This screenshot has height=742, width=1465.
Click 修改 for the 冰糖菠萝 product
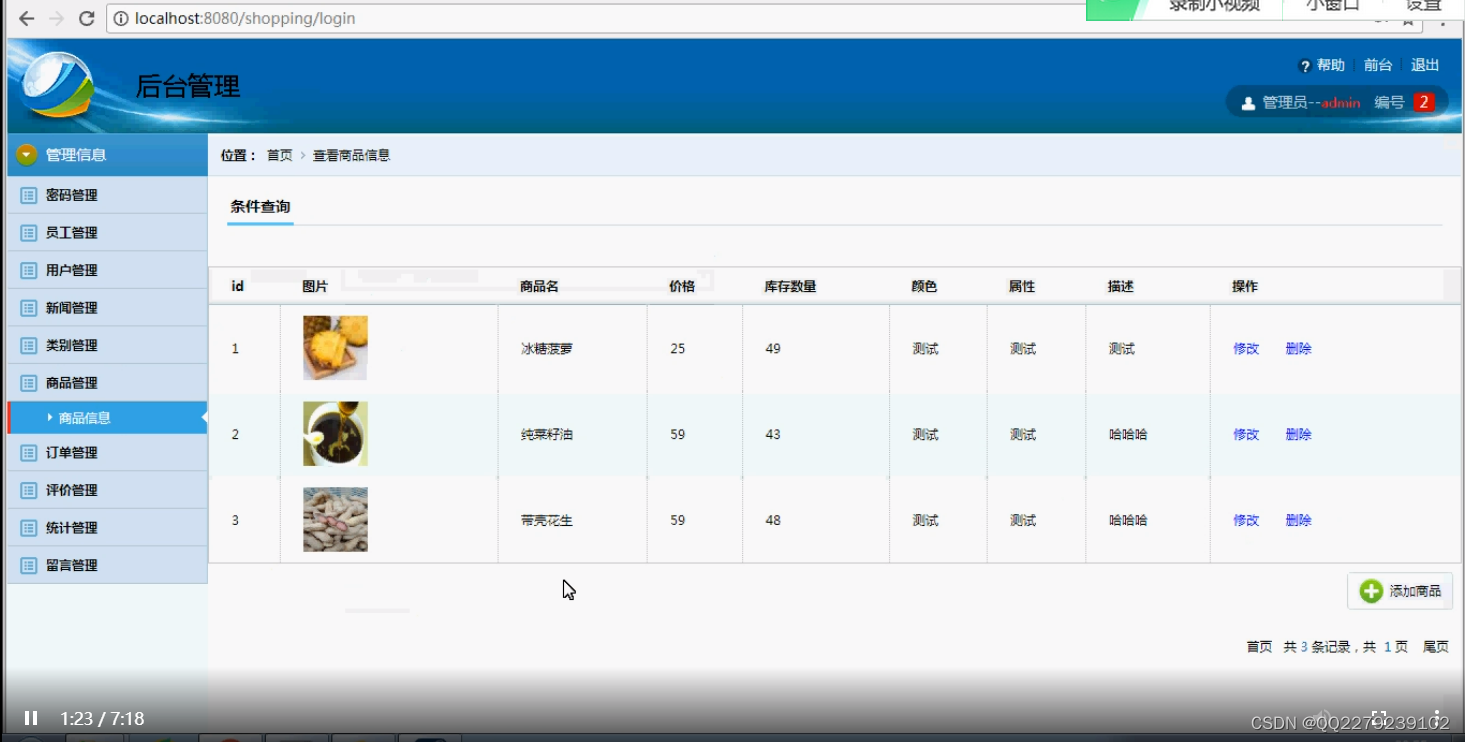tap(1244, 348)
